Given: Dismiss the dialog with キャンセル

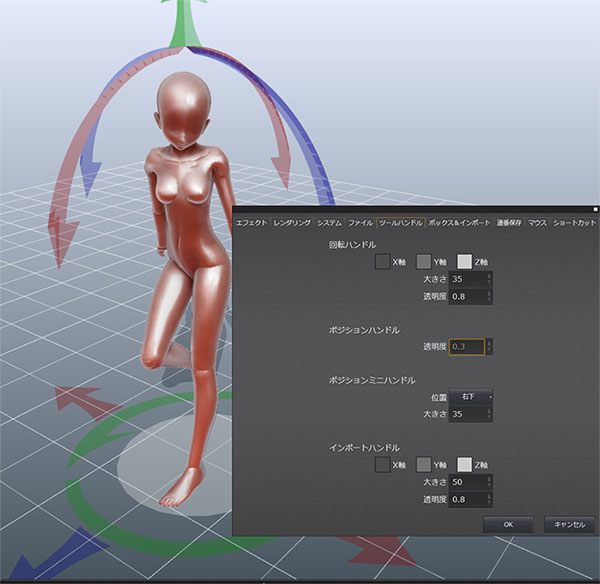Looking at the screenshot, I should [569, 524].
